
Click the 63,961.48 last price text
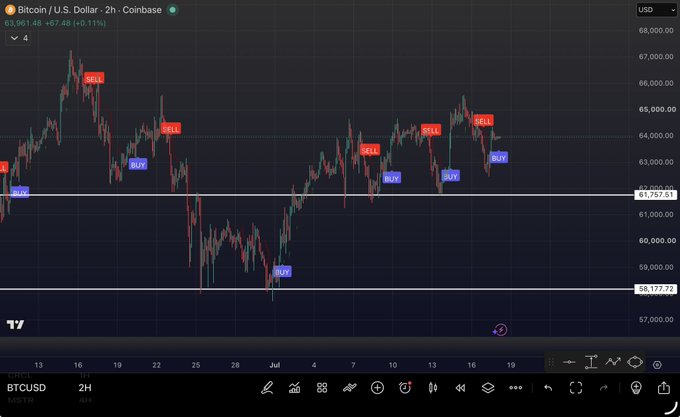(x=23, y=23)
